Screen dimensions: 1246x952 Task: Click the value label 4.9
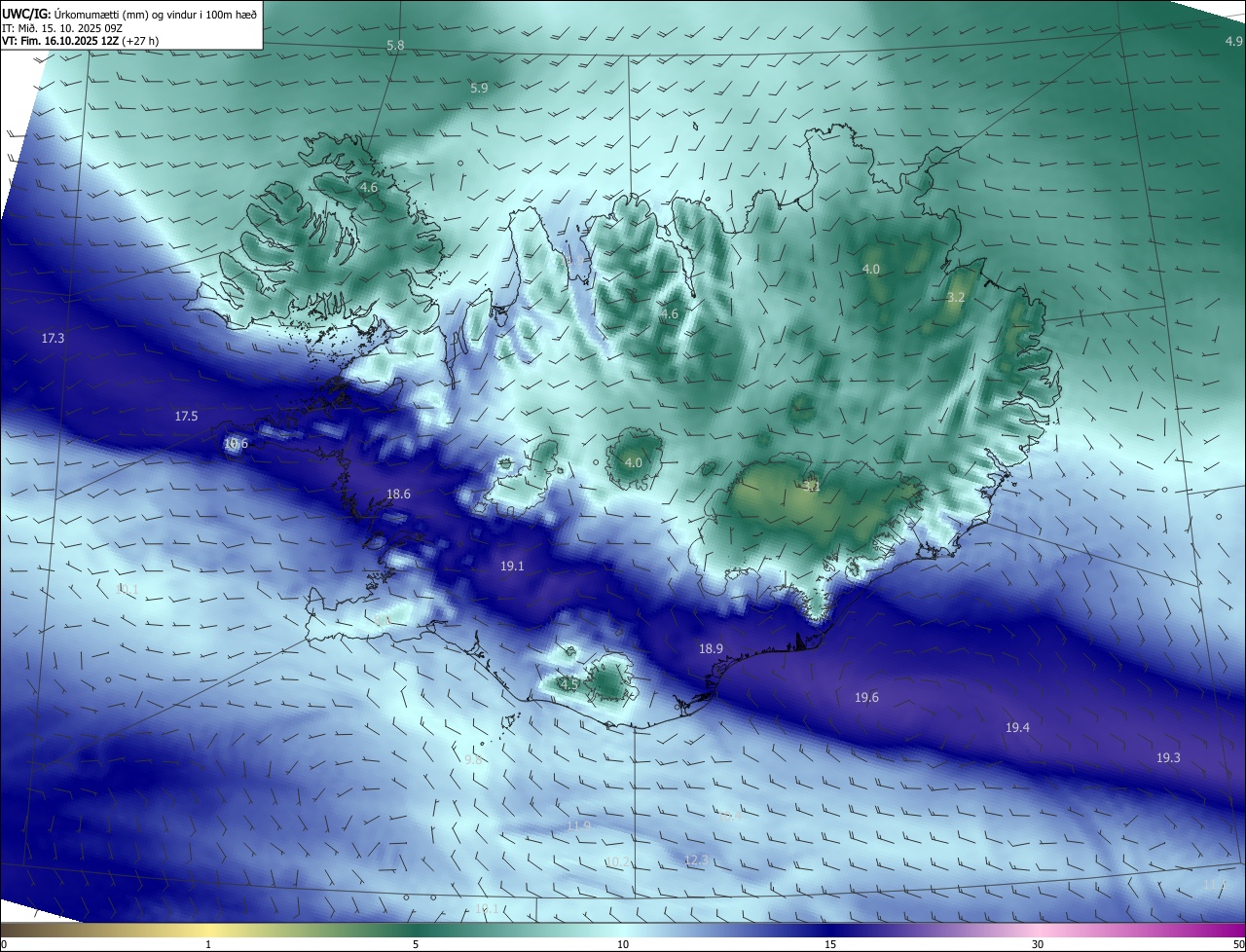pos(1233,41)
